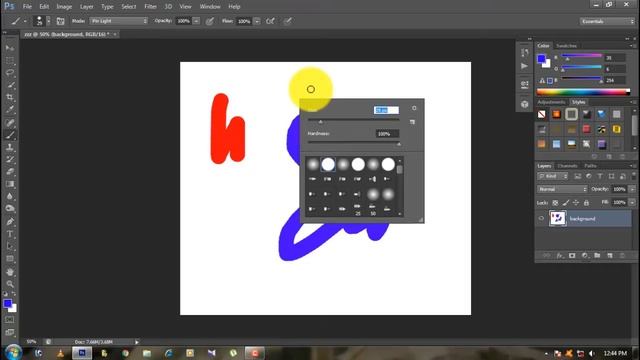Open brush picker gear settings menu
The height and width of the screenshot is (360, 640).
pyautogui.click(x=414, y=108)
